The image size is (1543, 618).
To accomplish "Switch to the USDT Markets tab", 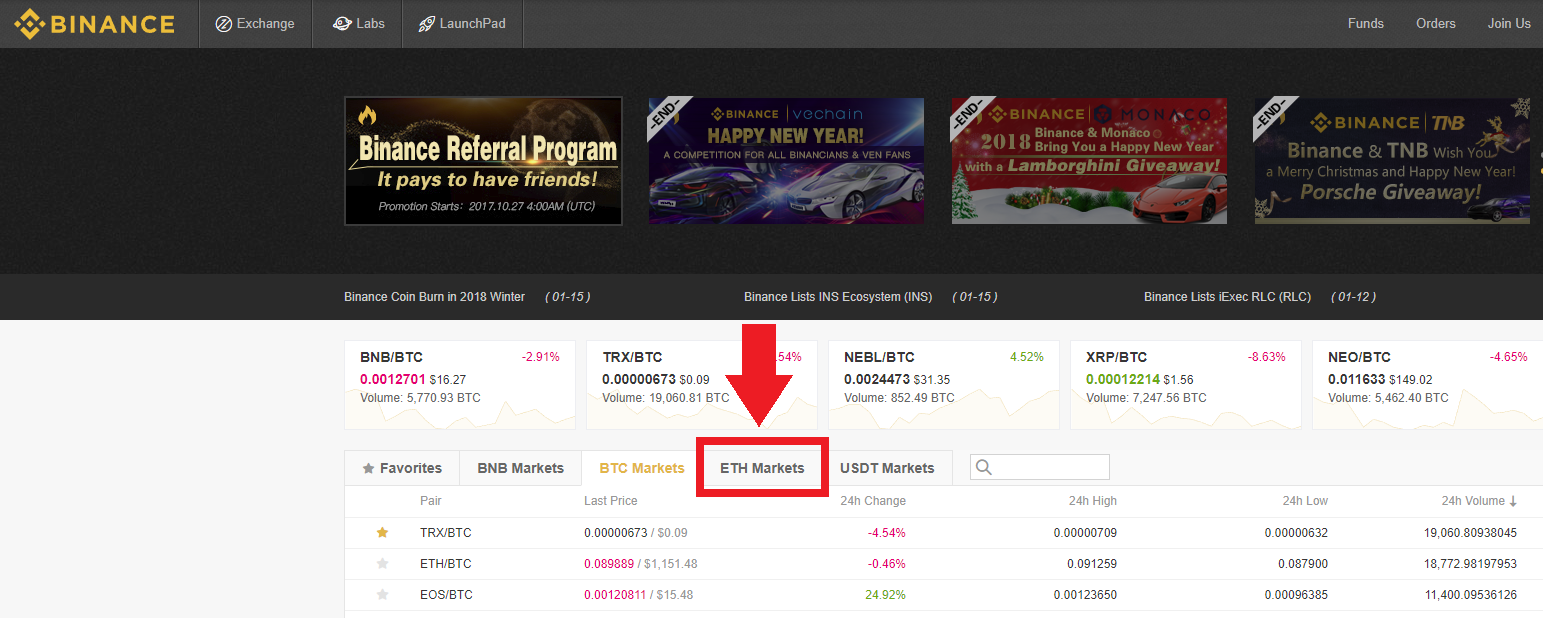I will [887, 468].
